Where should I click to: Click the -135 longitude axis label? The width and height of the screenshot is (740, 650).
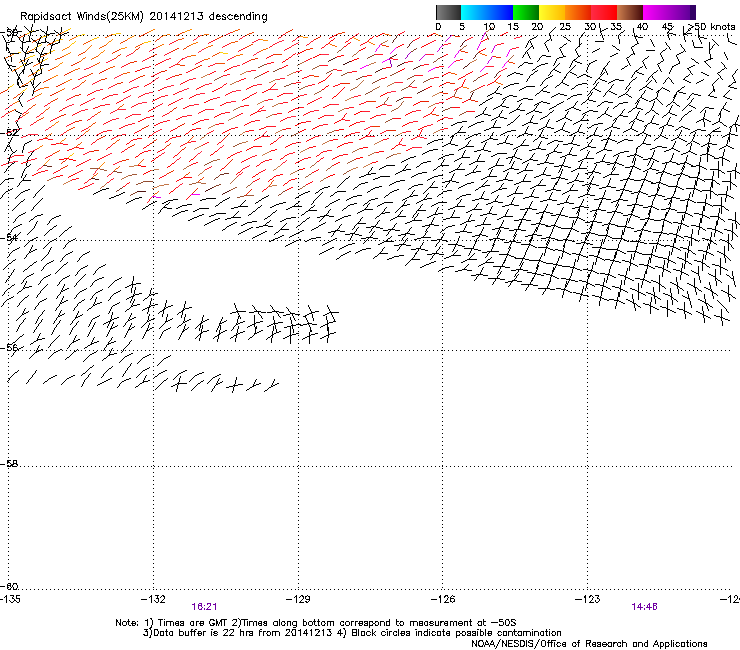[x=10, y=599]
